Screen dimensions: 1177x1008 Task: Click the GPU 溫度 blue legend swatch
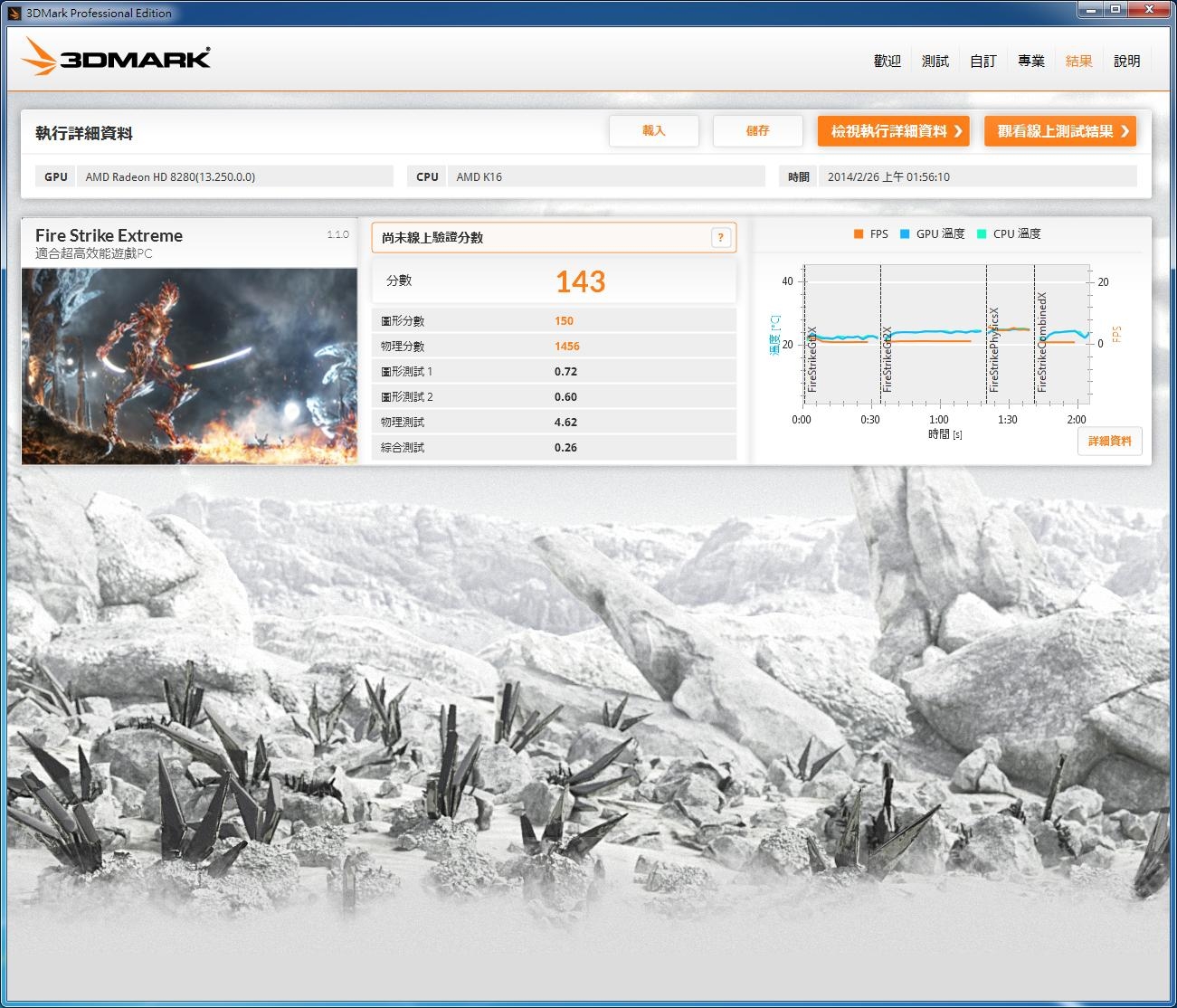pyautogui.click(x=904, y=233)
